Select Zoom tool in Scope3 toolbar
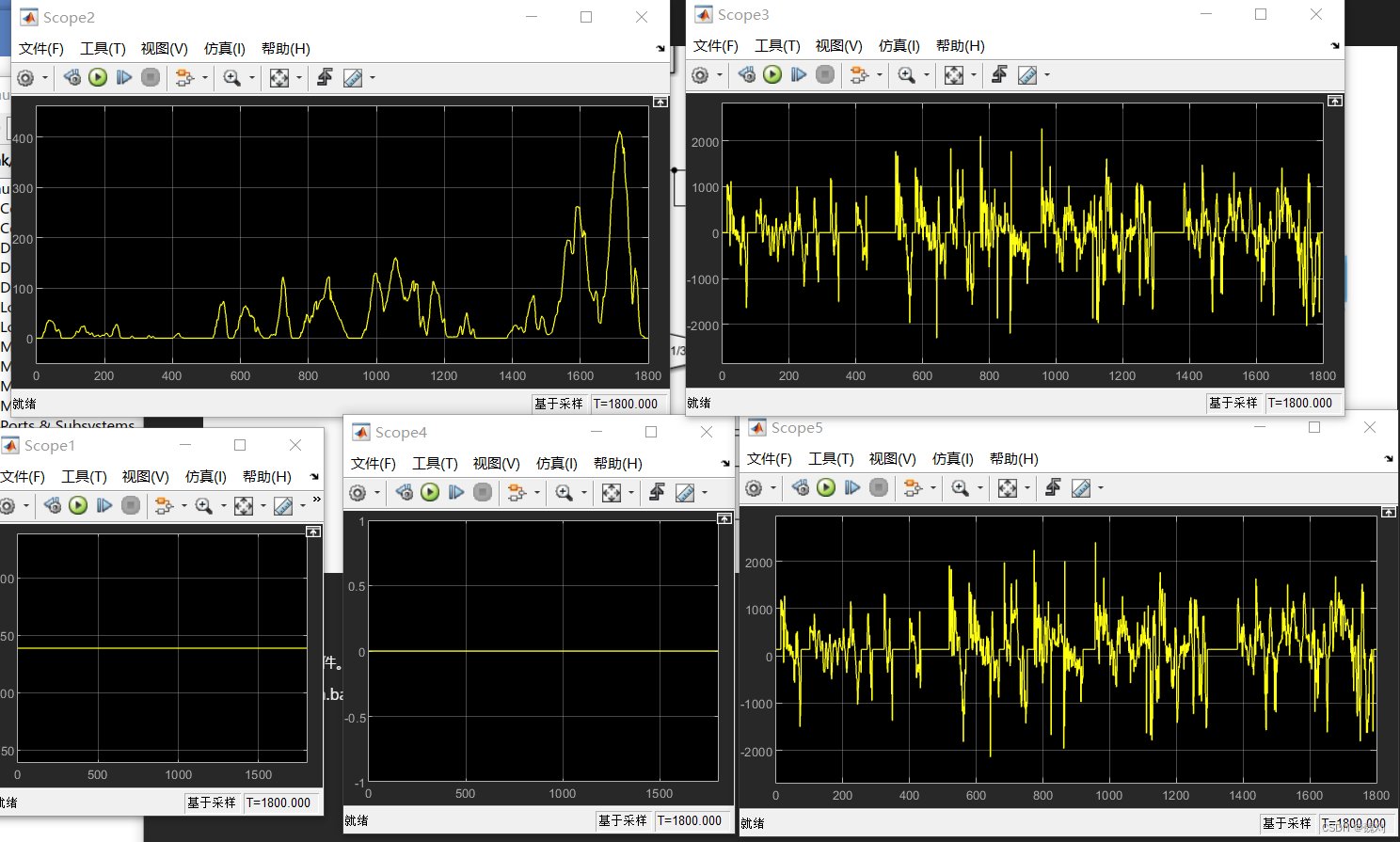The image size is (1400, 842). click(x=907, y=75)
